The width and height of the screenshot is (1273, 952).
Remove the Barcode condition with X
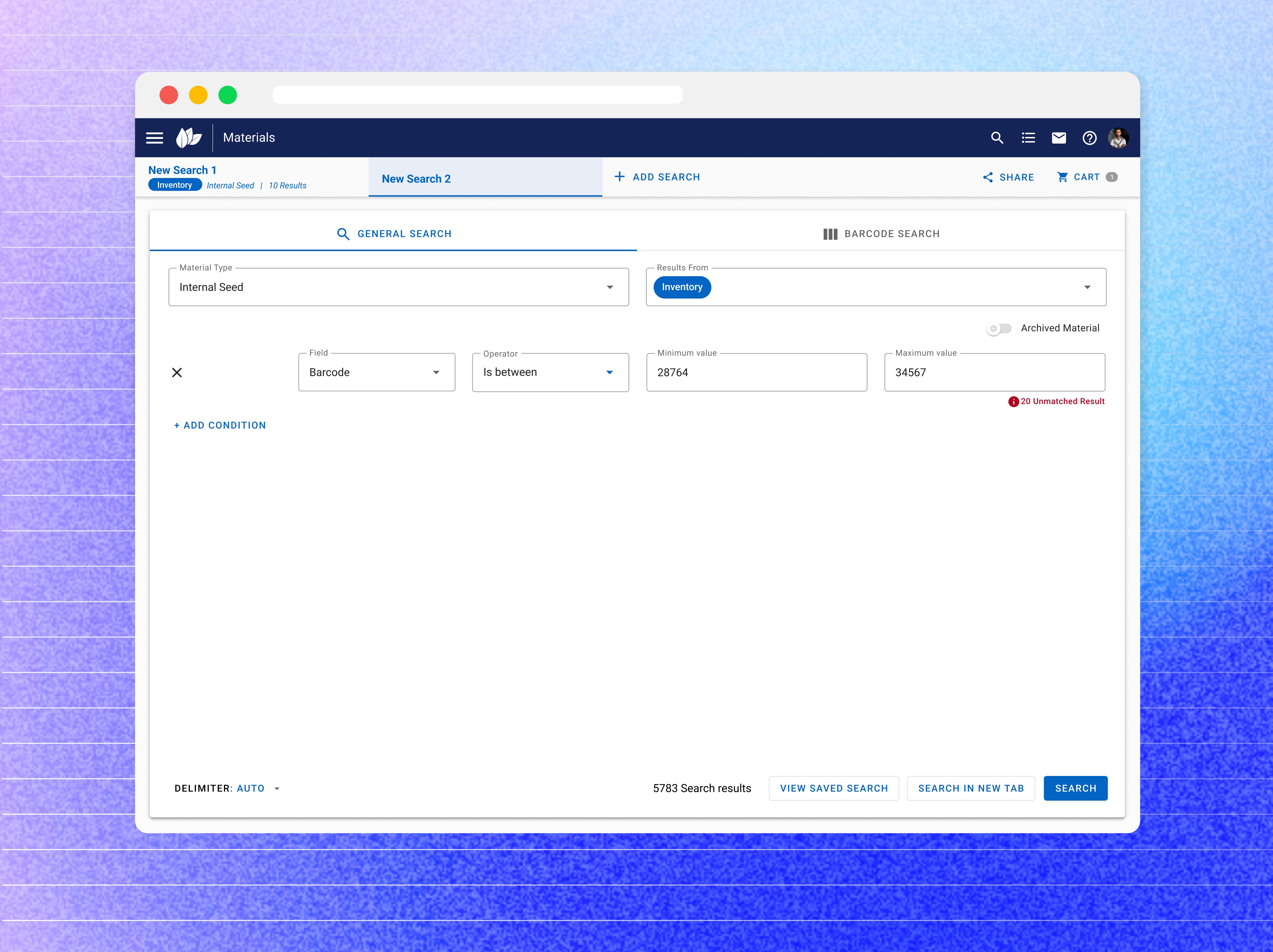coord(177,372)
